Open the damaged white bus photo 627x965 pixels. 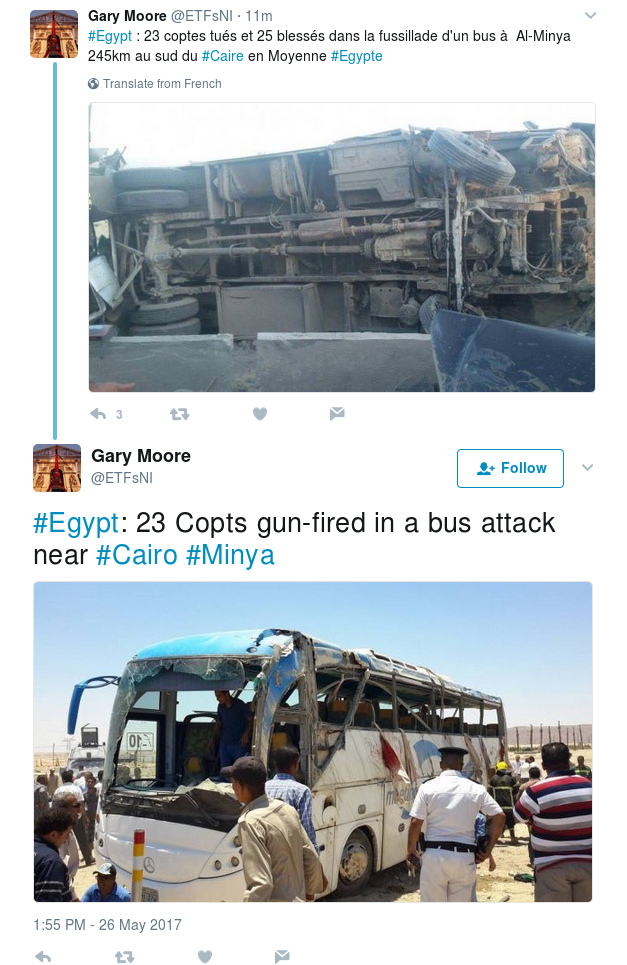click(313, 742)
